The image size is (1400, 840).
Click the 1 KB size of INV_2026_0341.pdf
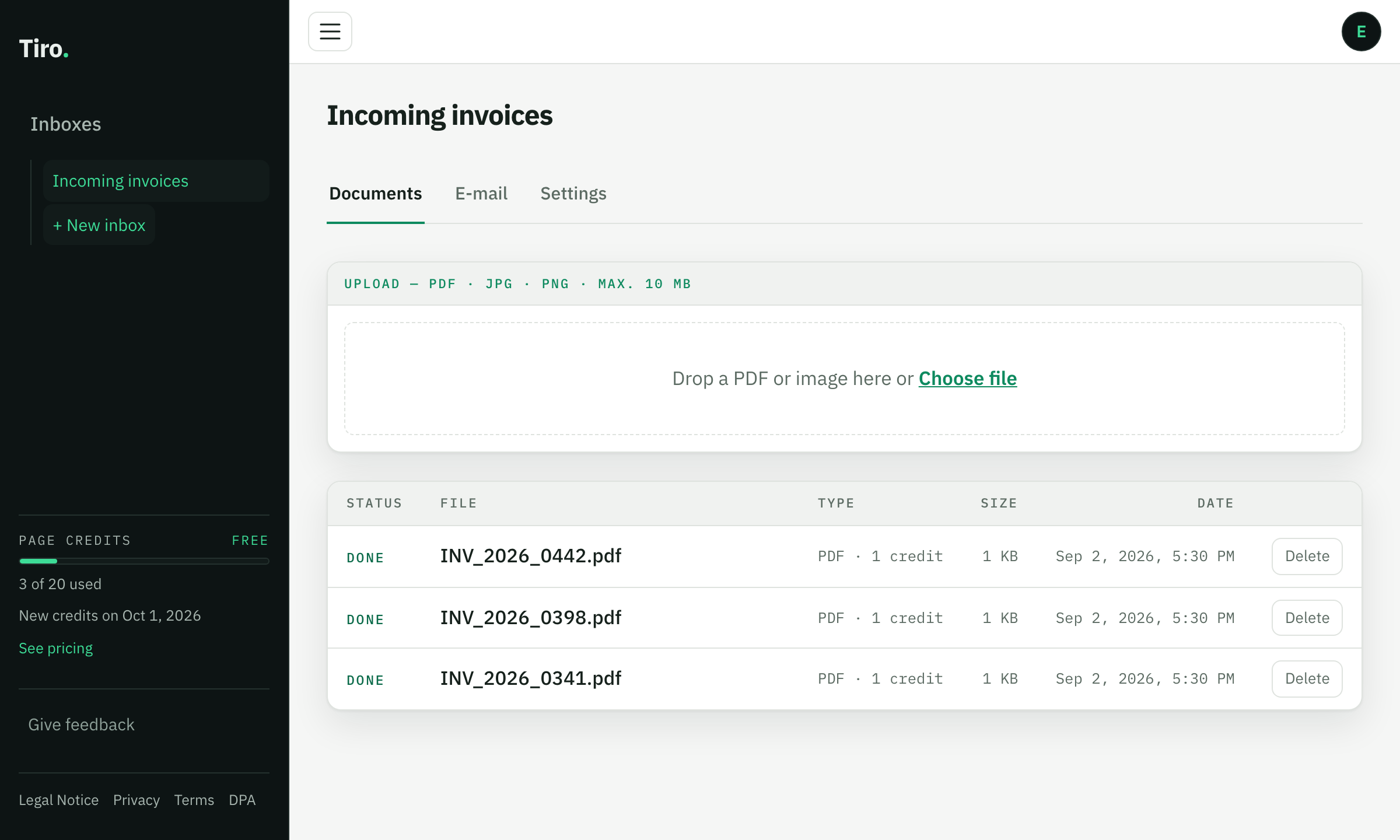1000,679
